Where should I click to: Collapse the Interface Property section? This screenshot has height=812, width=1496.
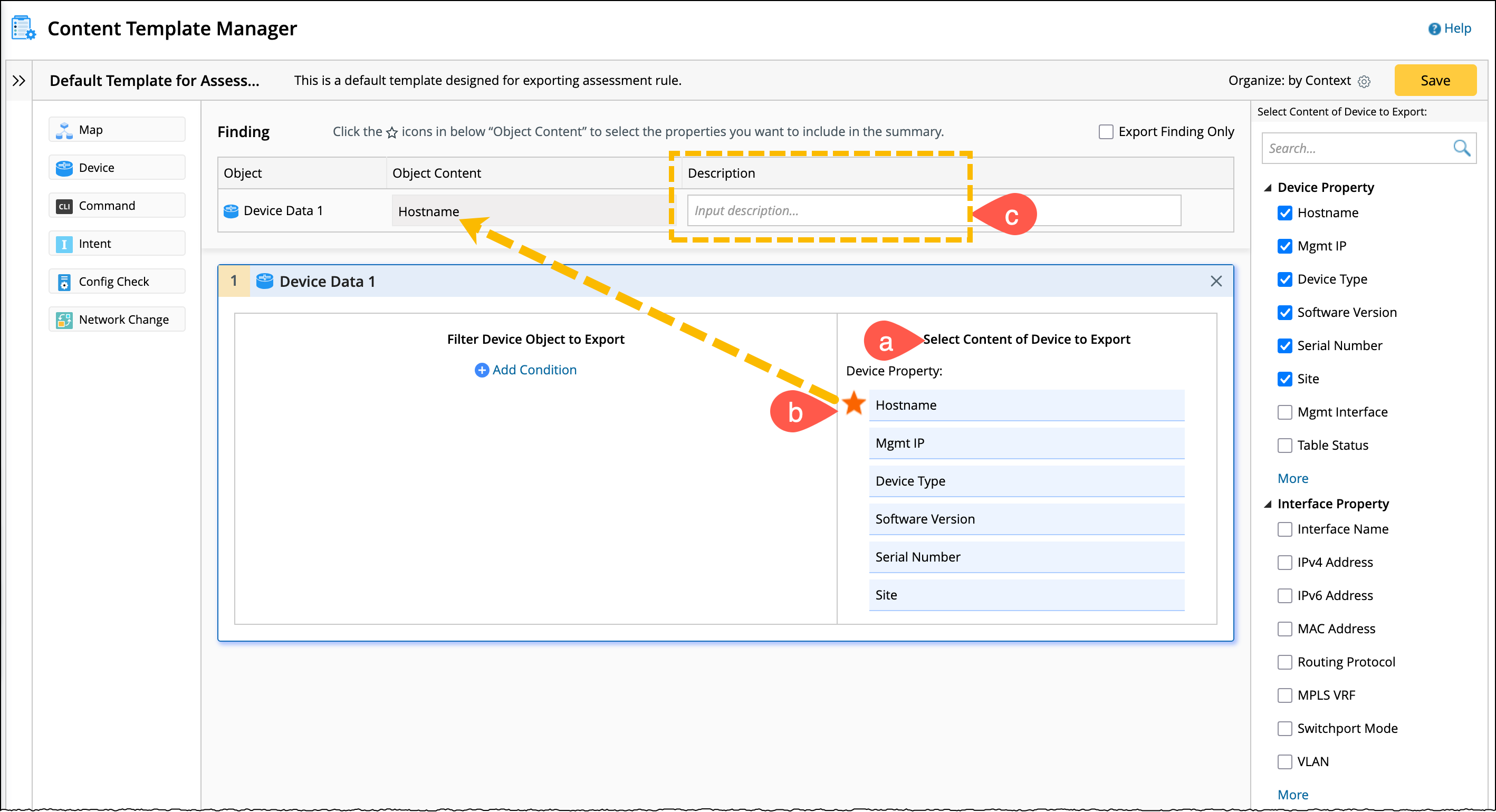(x=1268, y=504)
